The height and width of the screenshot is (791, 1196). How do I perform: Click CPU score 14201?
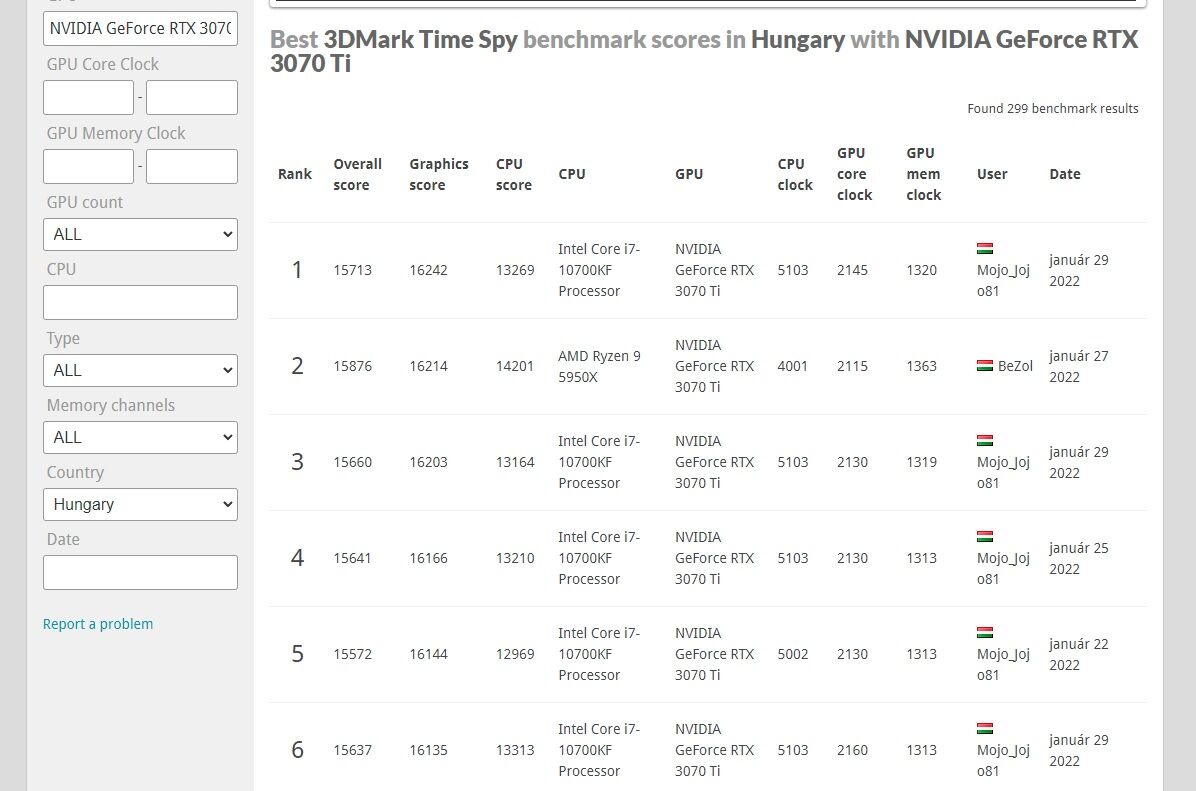[515, 366]
